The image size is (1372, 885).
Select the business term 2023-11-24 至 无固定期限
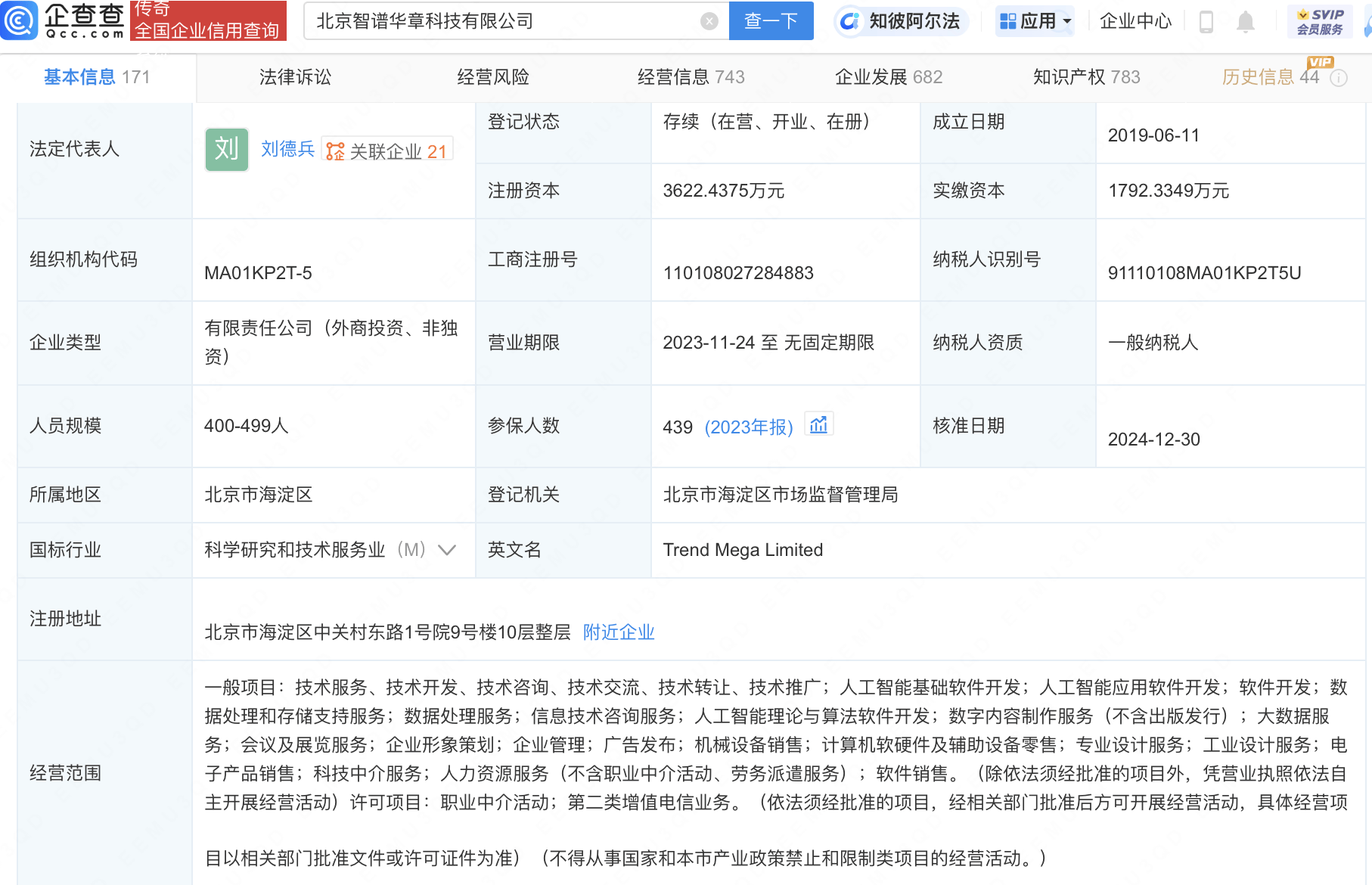pyautogui.click(x=768, y=343)
